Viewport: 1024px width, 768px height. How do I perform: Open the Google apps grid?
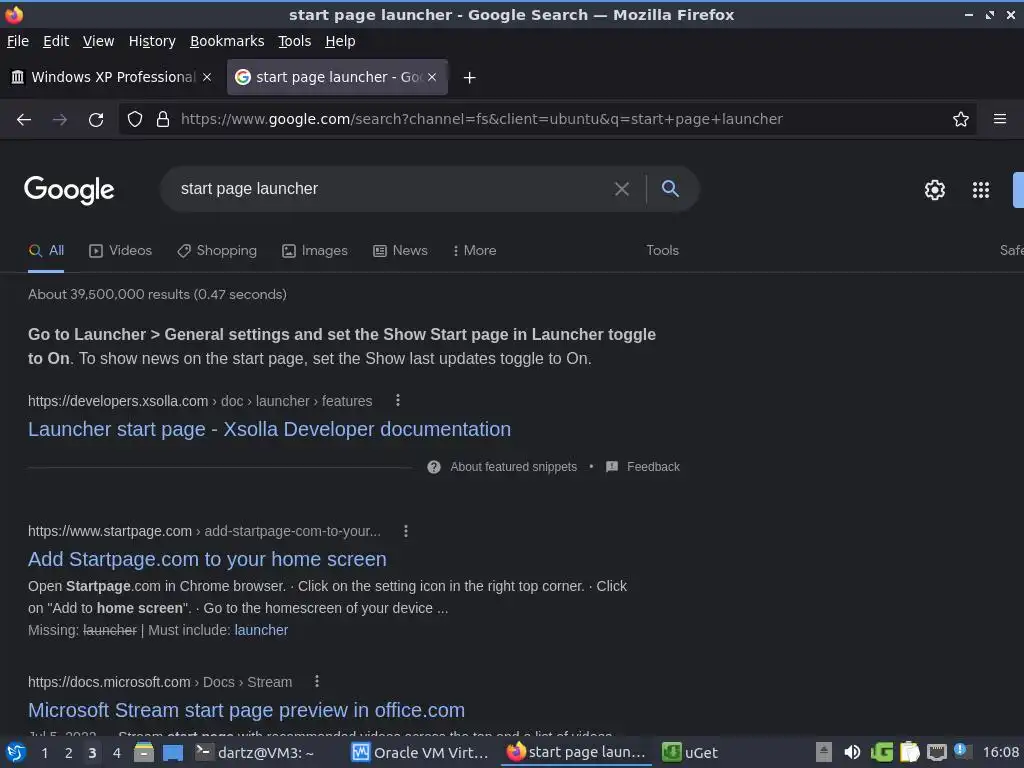980,189
